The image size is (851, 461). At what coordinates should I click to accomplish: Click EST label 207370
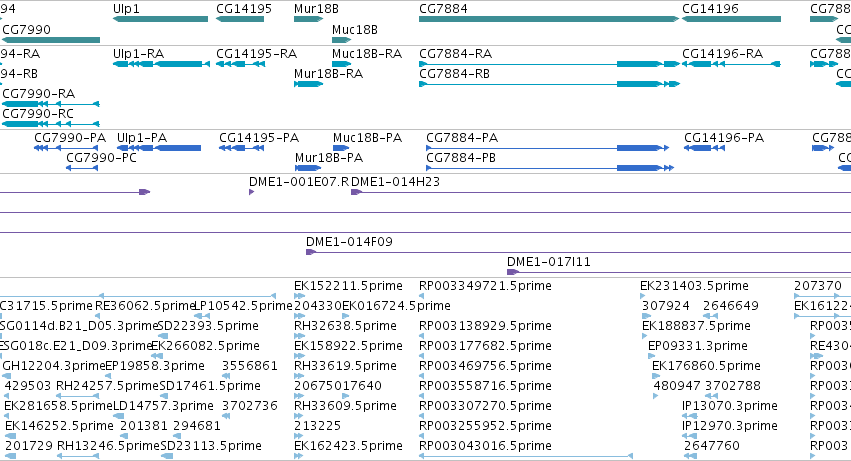point(818,286)
